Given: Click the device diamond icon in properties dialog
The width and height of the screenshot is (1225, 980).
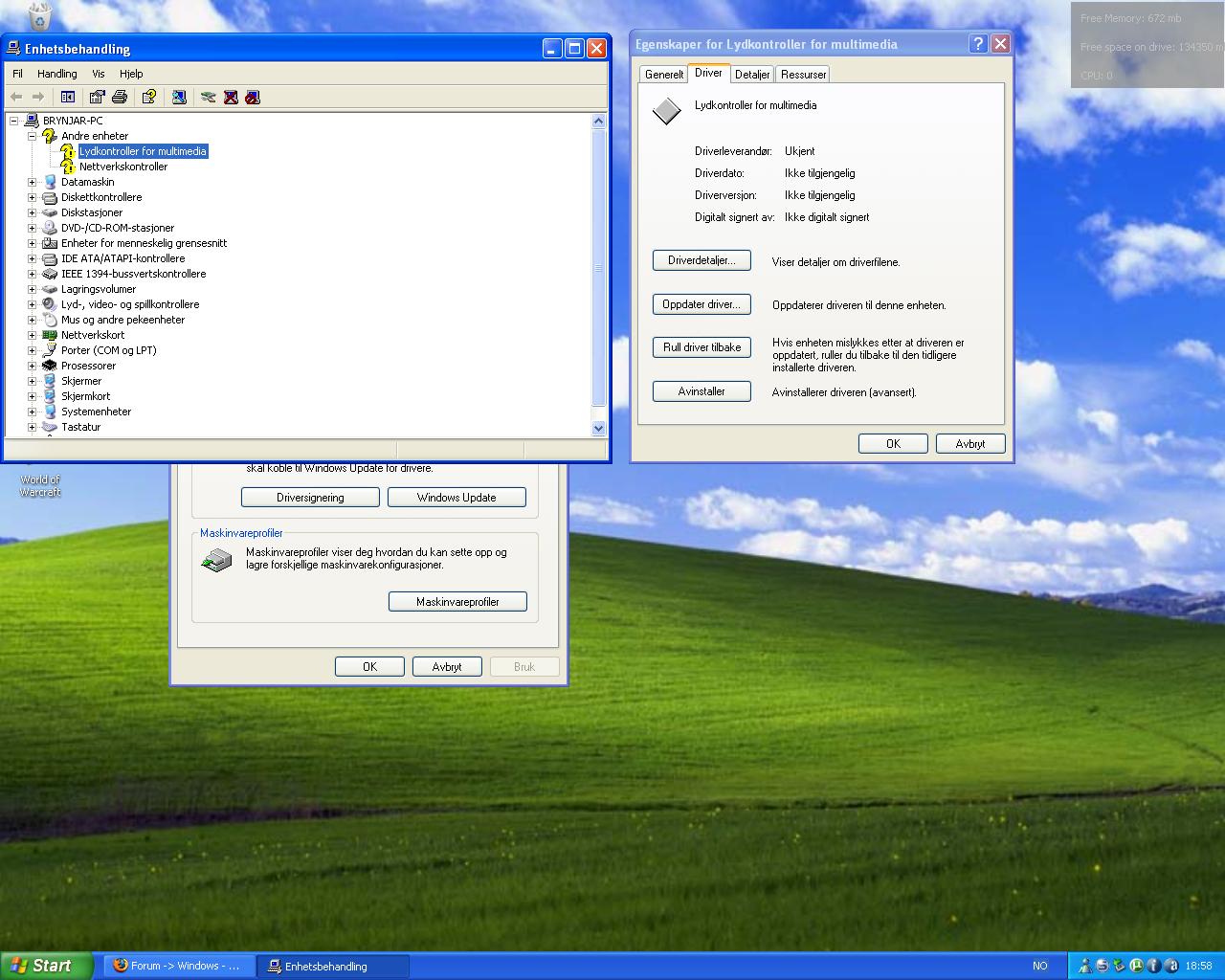Looking at the screenshot, I should point(666,111).
